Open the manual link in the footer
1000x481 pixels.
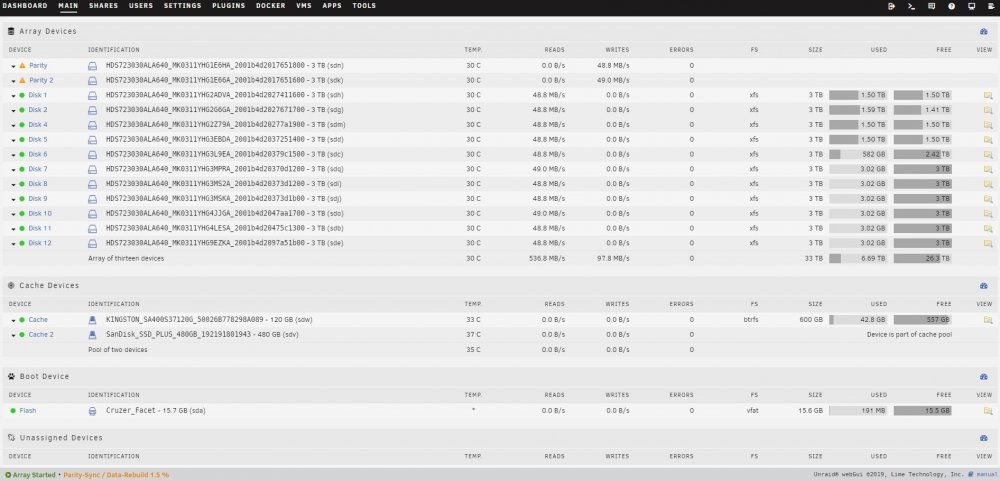[985, 475]
